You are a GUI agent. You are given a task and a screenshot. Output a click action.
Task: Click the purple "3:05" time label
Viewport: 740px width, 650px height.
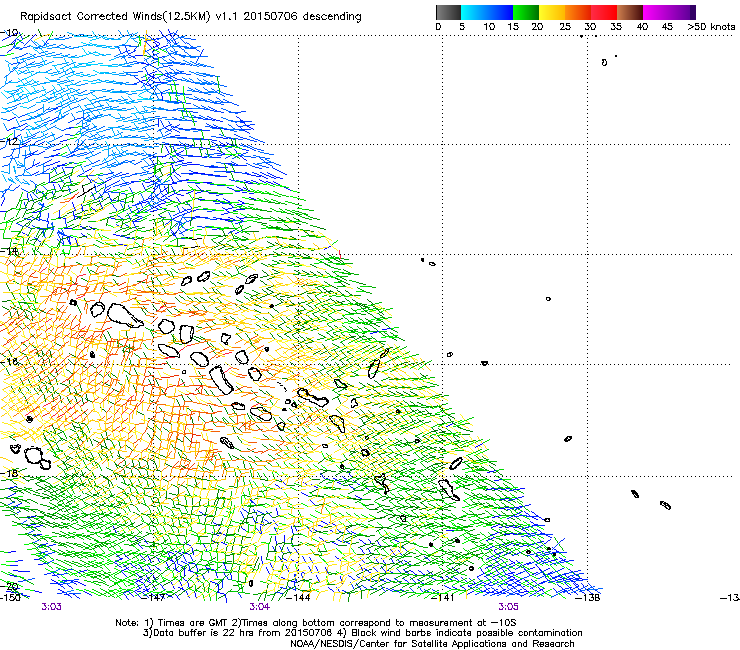point(508,607)
